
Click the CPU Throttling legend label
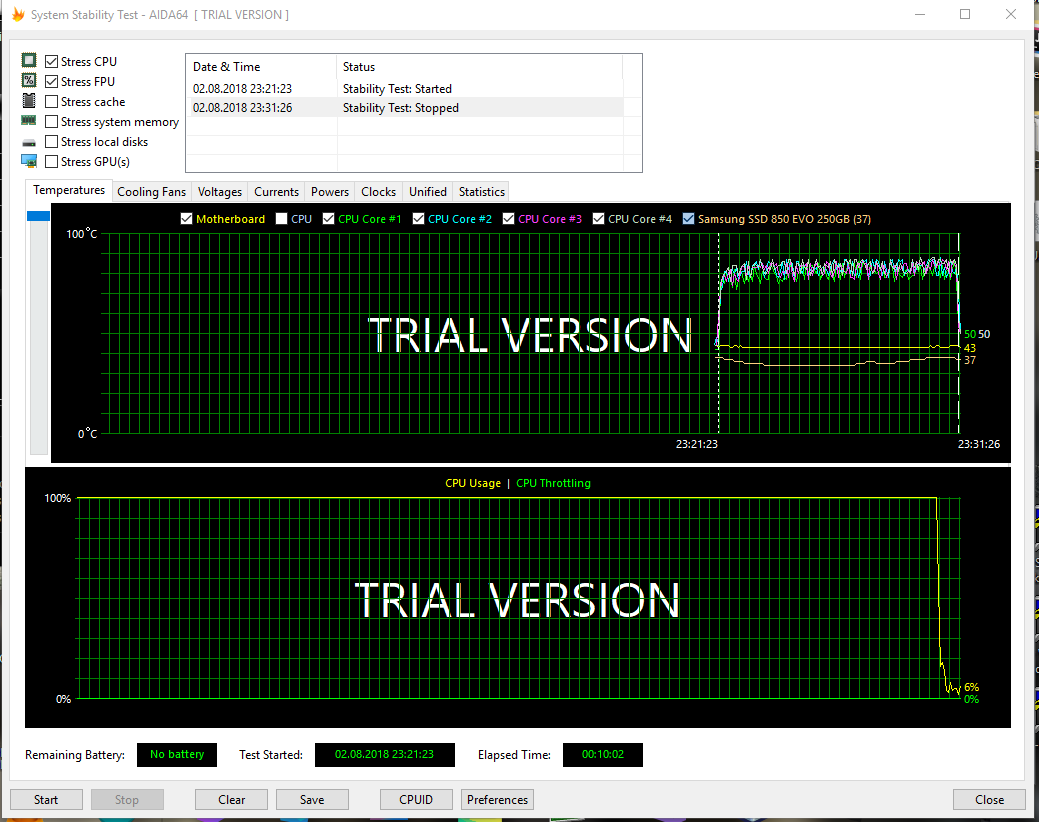[553, 483]
